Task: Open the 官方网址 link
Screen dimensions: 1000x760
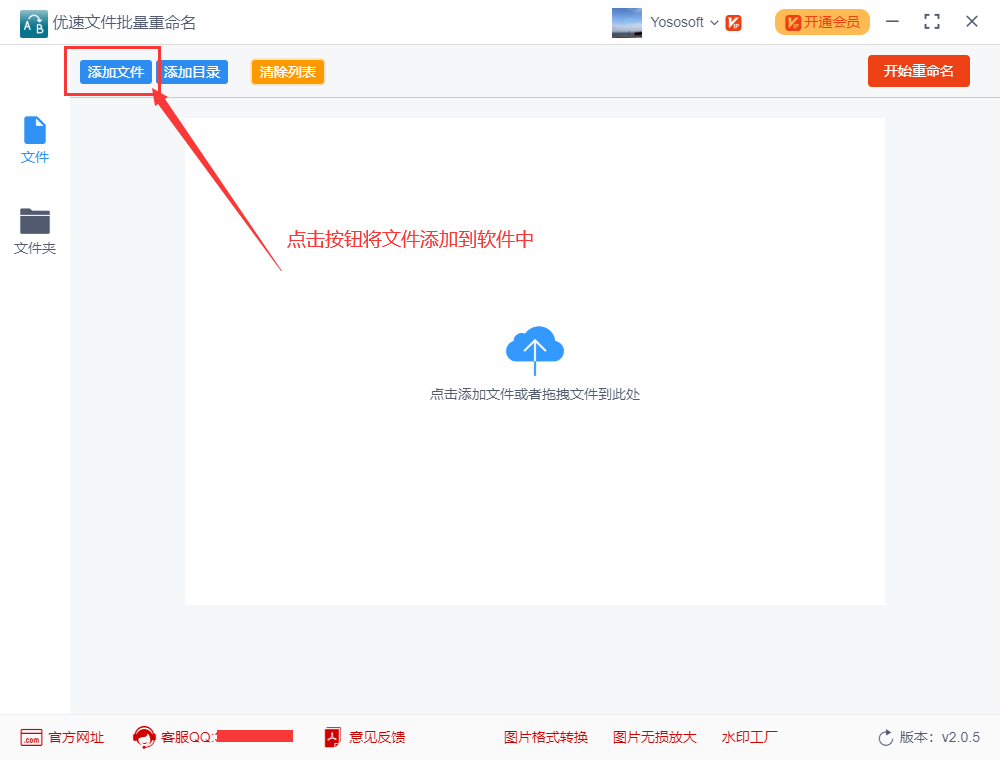Action: point(62,738)
